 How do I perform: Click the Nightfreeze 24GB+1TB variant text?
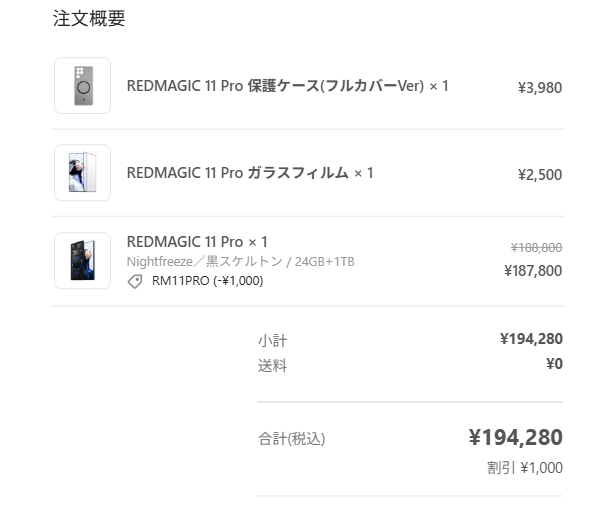(240, 262)
